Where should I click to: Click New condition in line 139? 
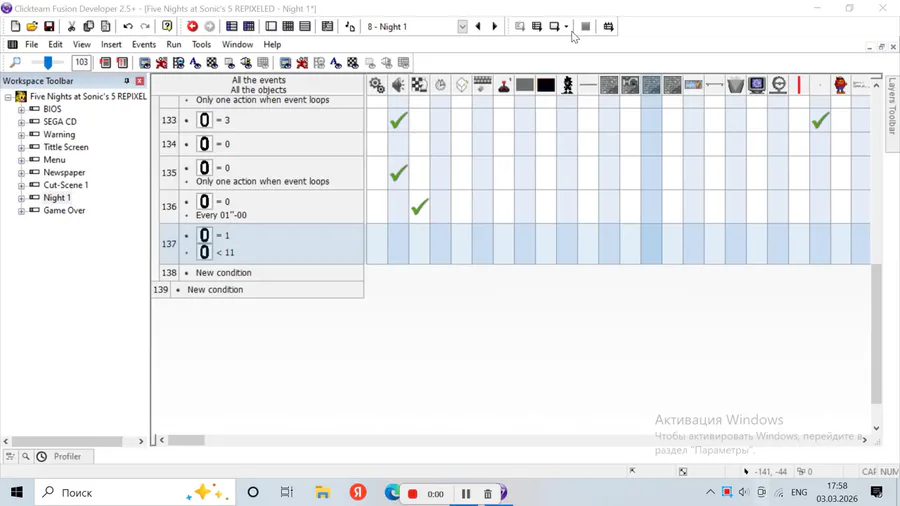click(215, 290)
